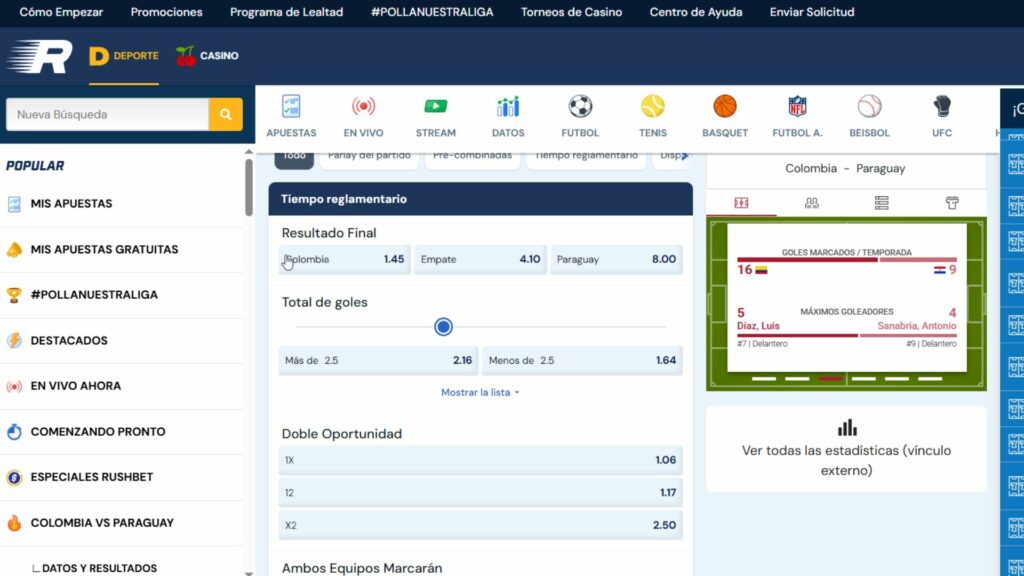Open Centro de Ayuda menu
This screenshot has width=1024, height=576.
pos(696,12)
